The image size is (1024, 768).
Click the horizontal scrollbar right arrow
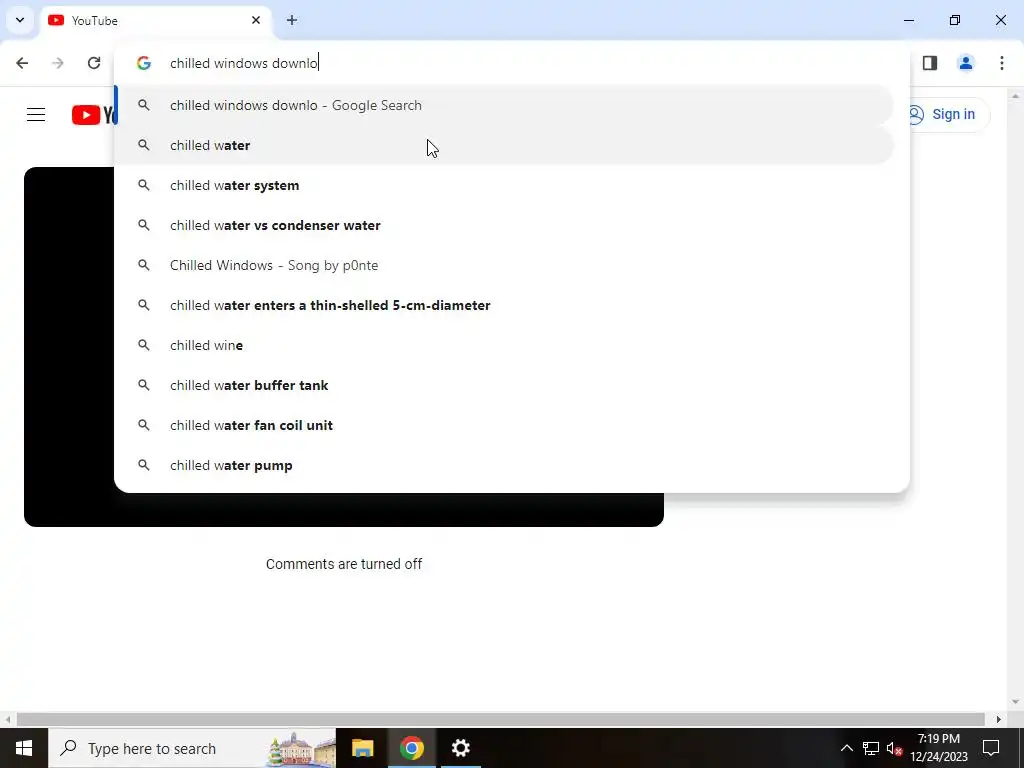coord(999,719)
